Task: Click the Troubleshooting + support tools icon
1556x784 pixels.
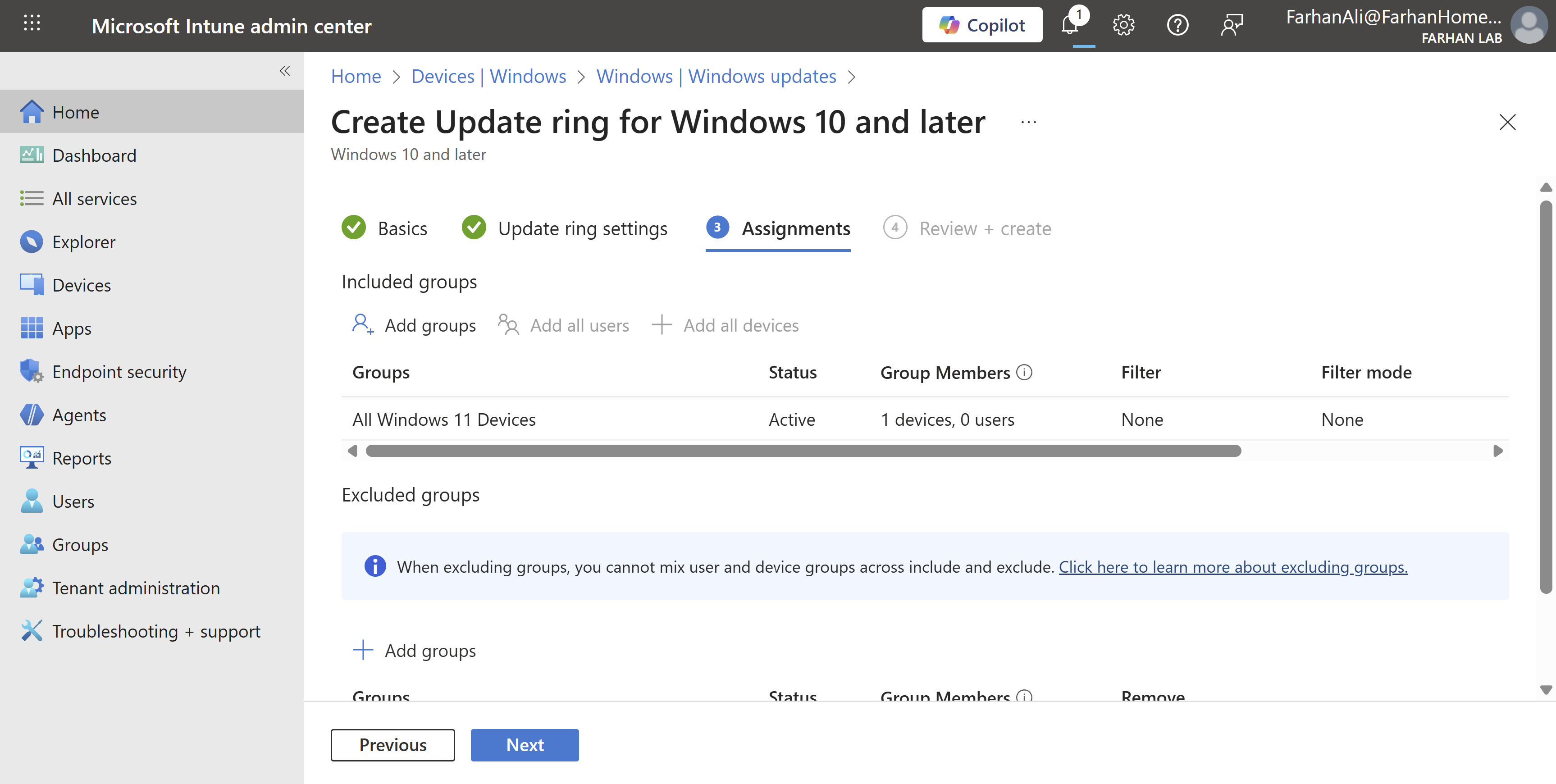Action: tap(32, 631)
